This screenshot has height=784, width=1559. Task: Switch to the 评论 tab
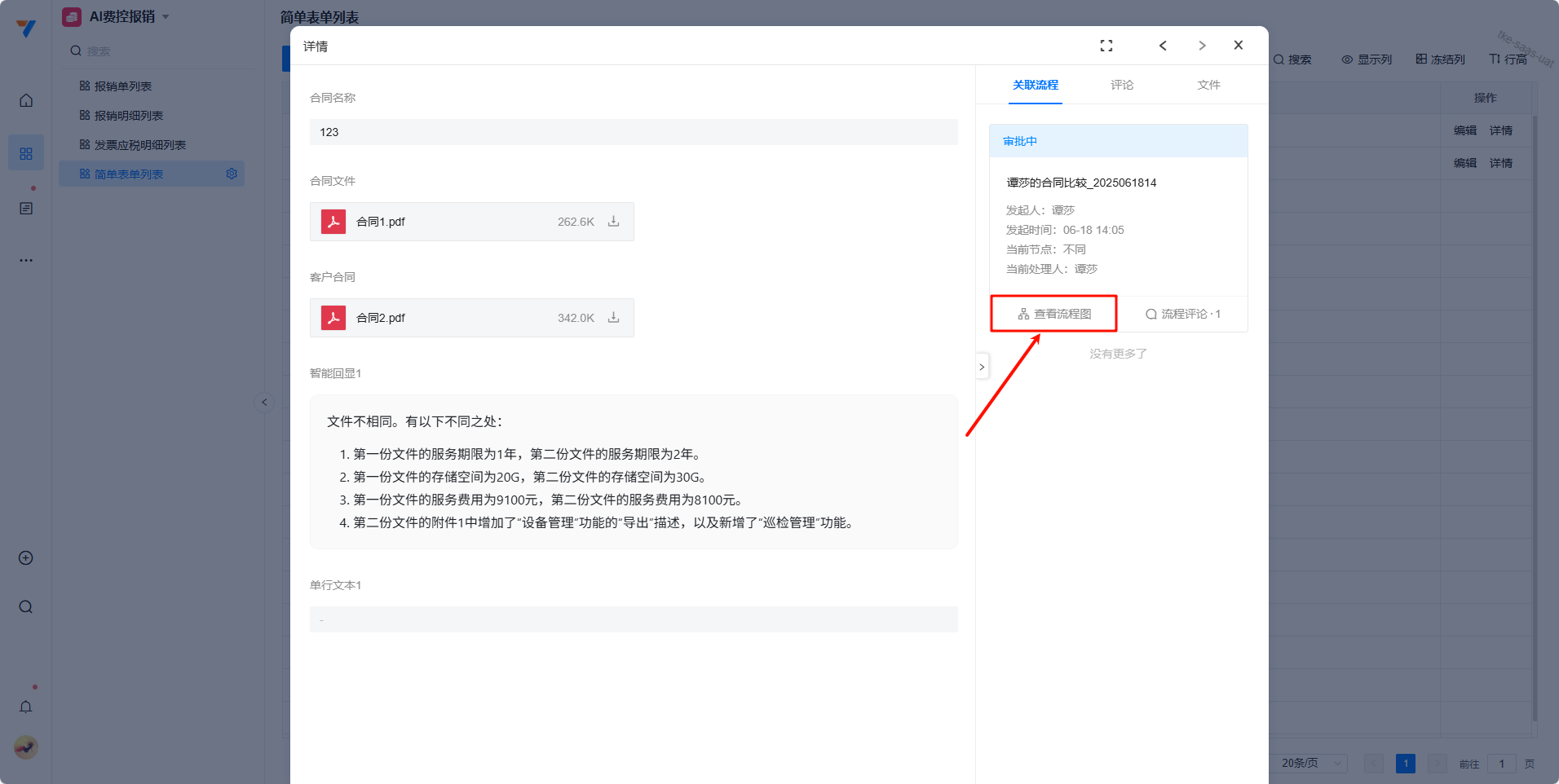[x=1121, y=85]
